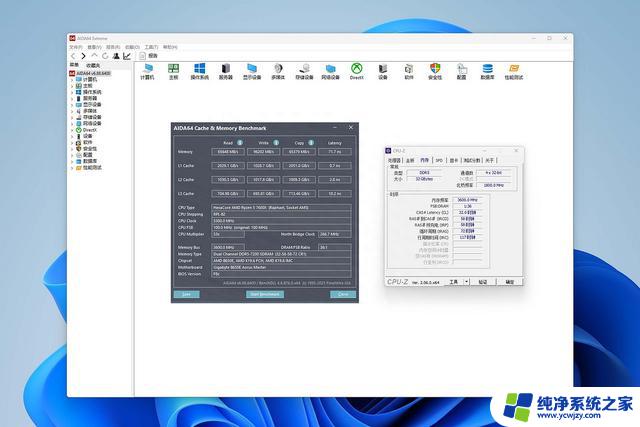Switch to the Bench tab in CPU-Z

[x=472, y=160]
